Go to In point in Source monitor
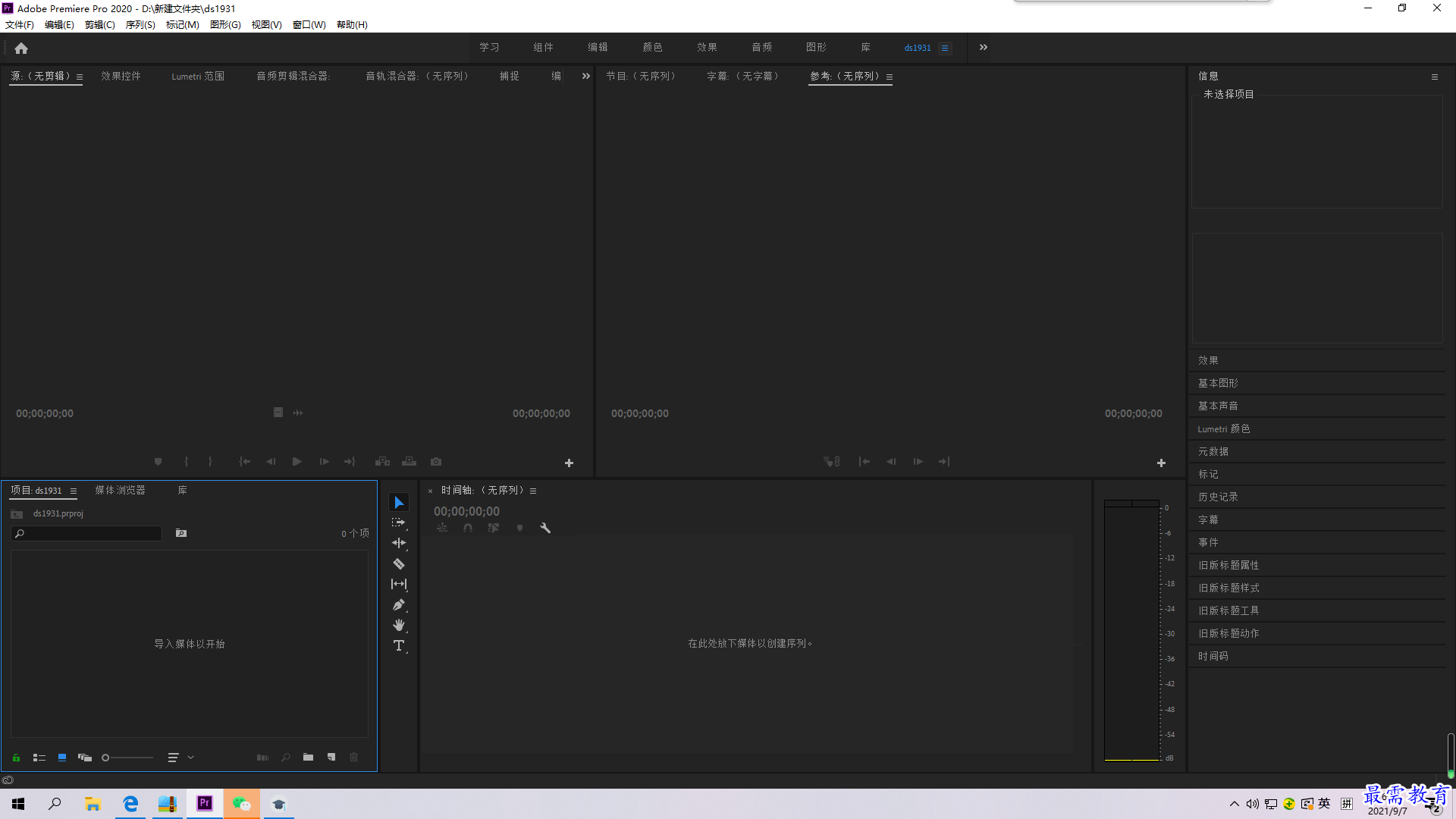Screen dimensions: 1456x819 tap(245, 462)
